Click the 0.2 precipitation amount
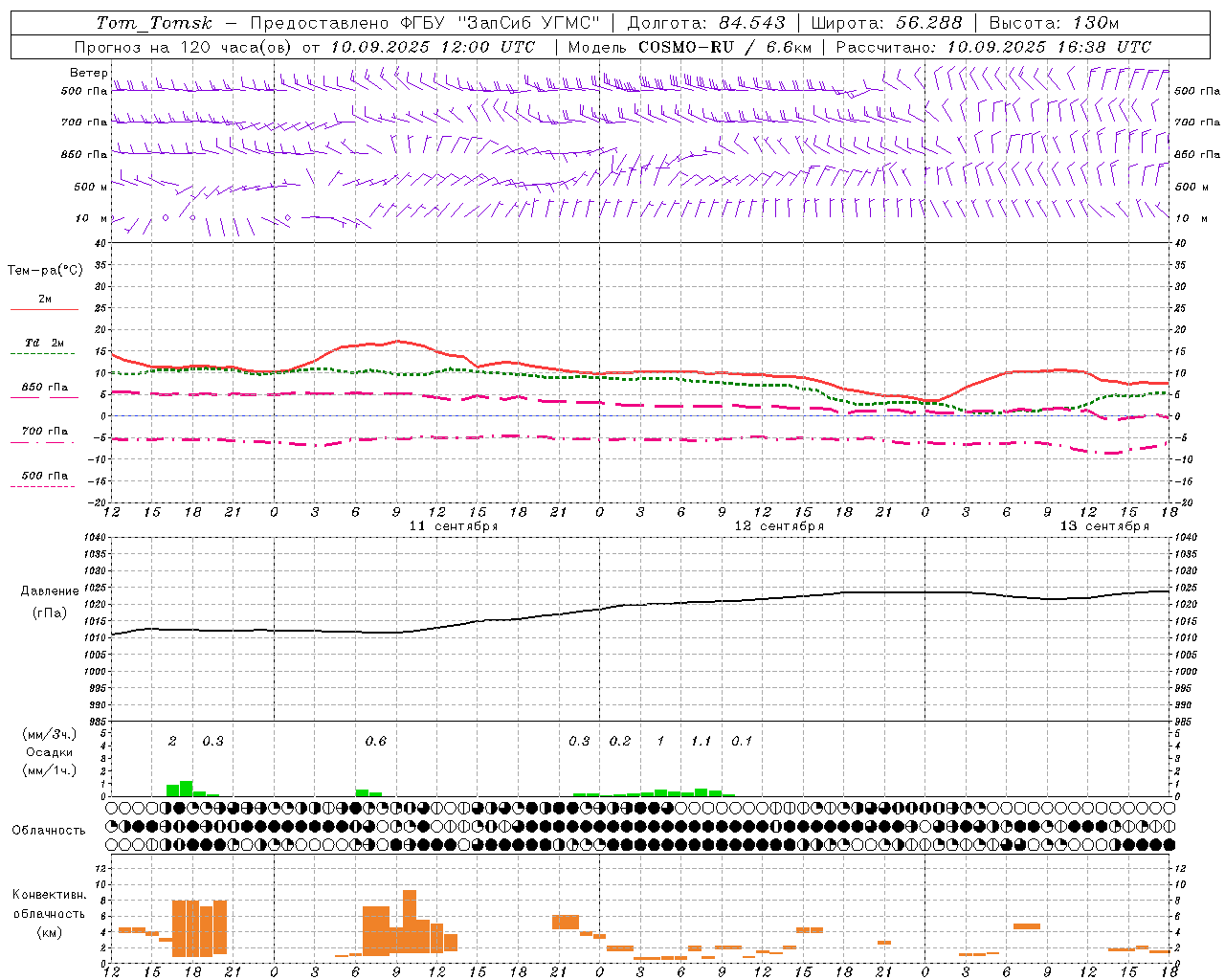This screenshot has width=1225, height=980. (620, 742)
